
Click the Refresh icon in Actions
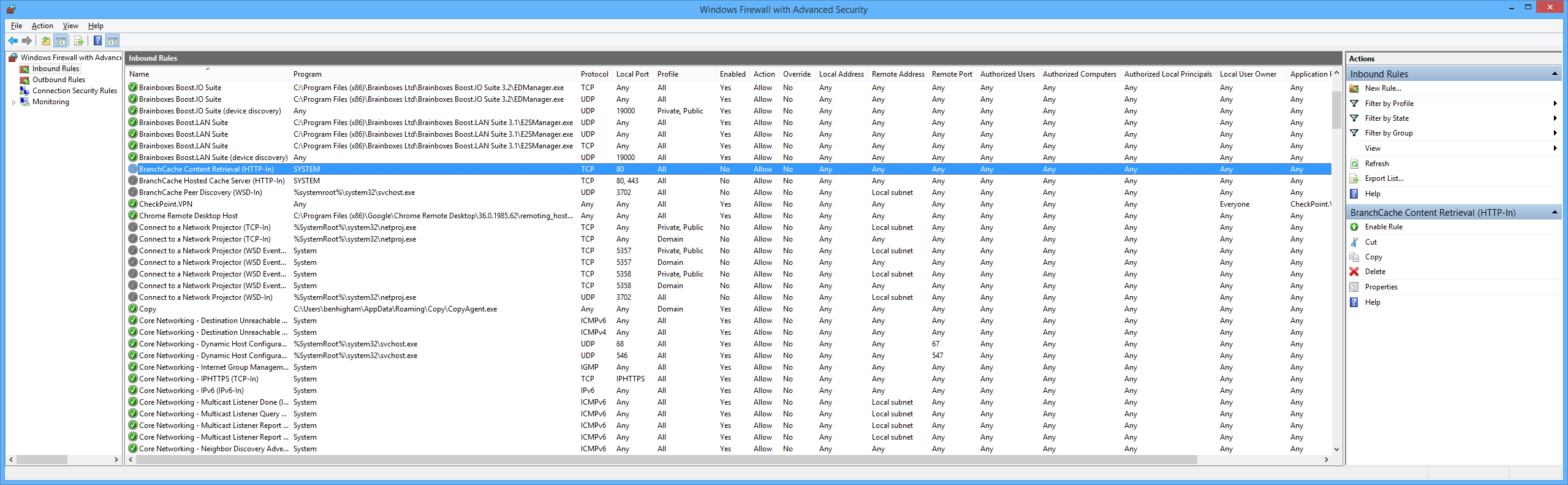[1355, 164]
